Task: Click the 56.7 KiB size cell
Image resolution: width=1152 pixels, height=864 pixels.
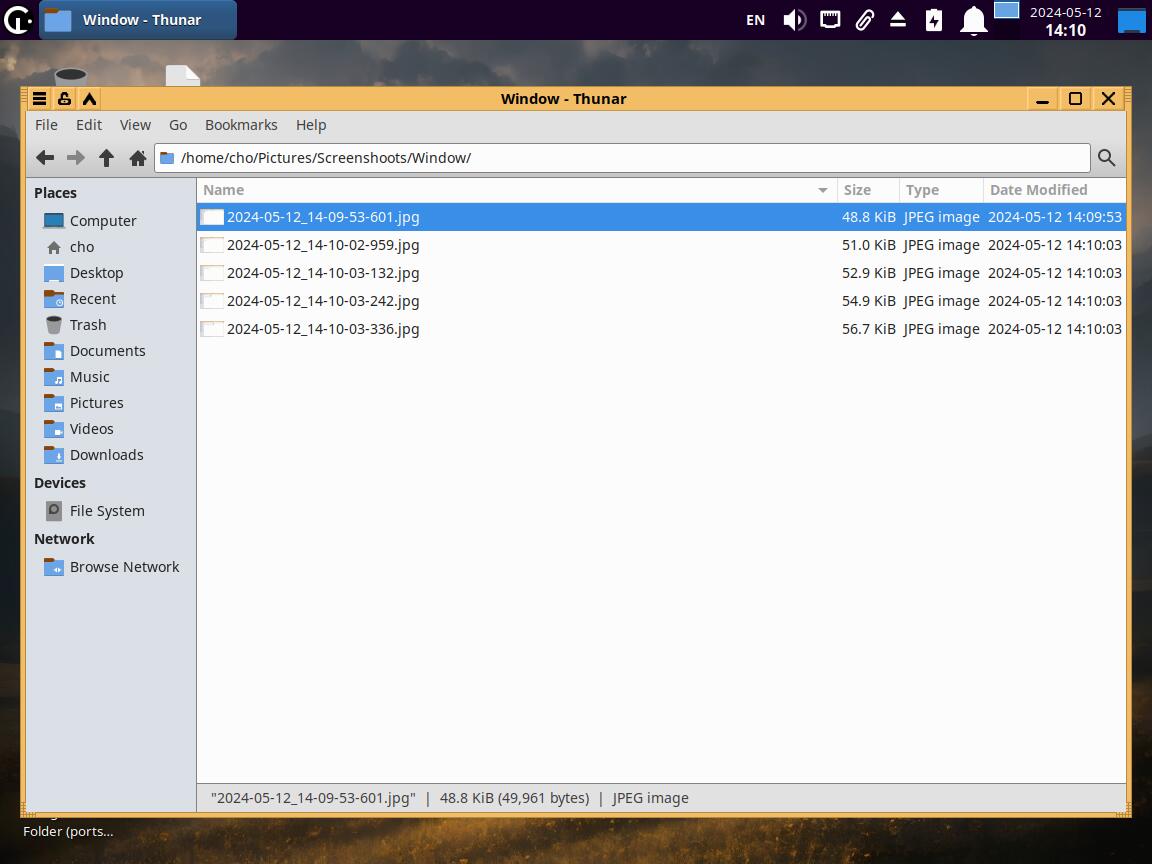Action: click(x=868, y=328)
